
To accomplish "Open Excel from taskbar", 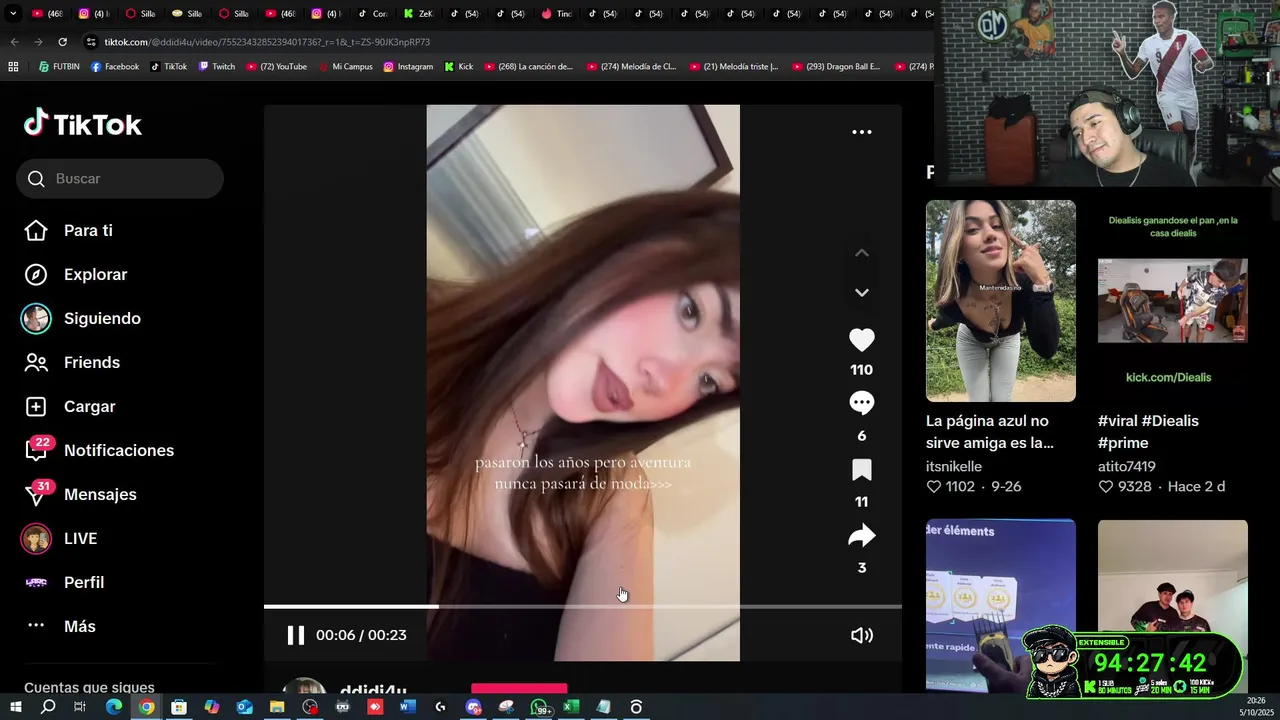I will (570, 707).
